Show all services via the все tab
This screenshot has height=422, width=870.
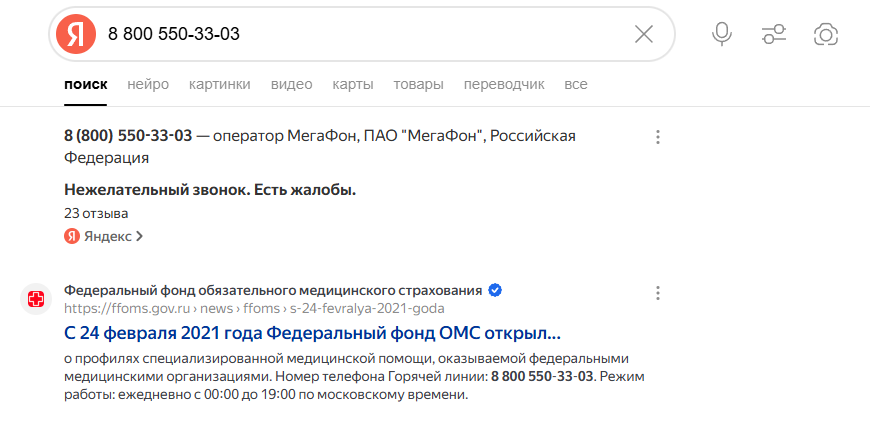pyautogui.click(x=576, y=85)
